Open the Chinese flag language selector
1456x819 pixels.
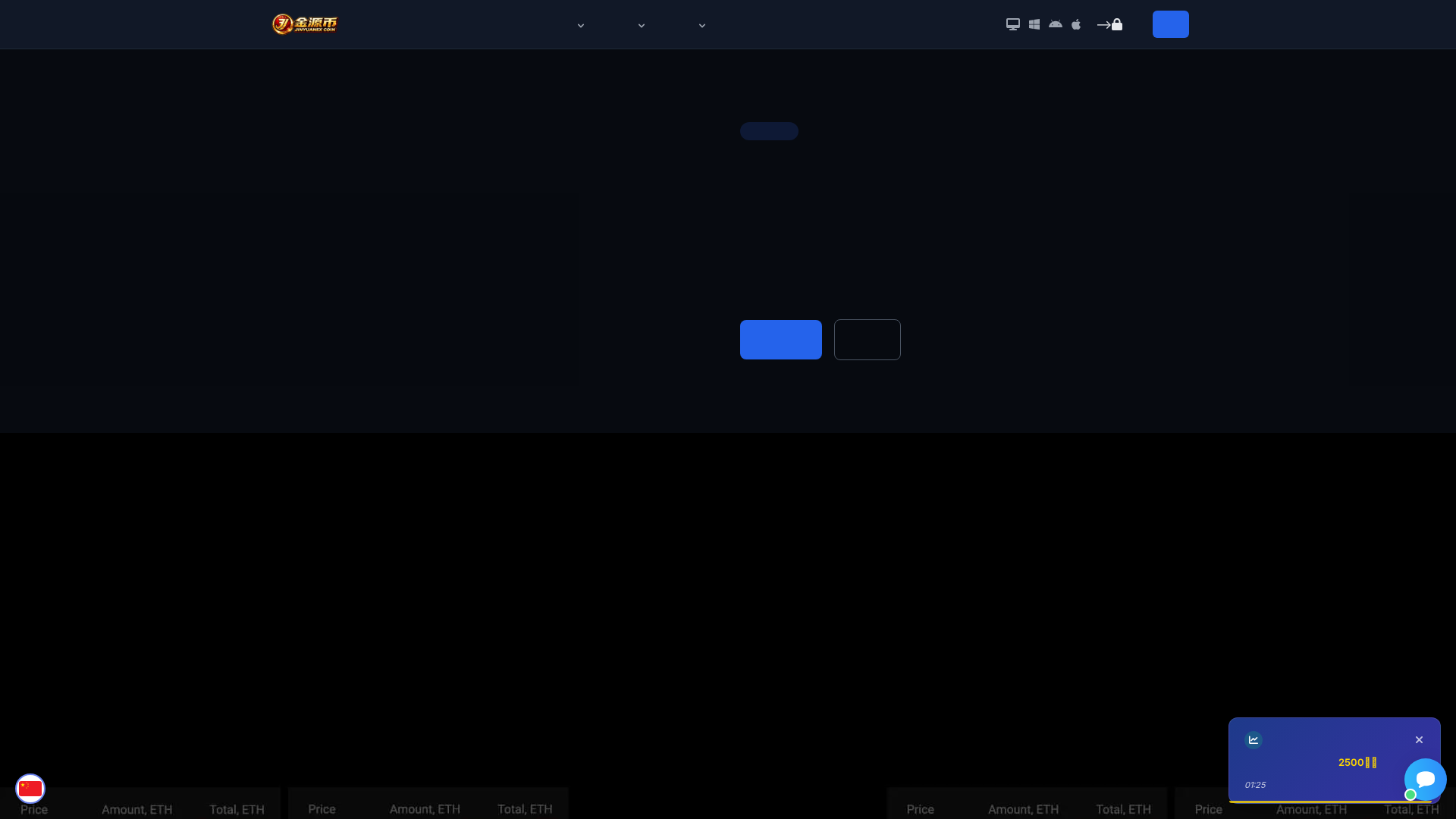pos(30,789)
